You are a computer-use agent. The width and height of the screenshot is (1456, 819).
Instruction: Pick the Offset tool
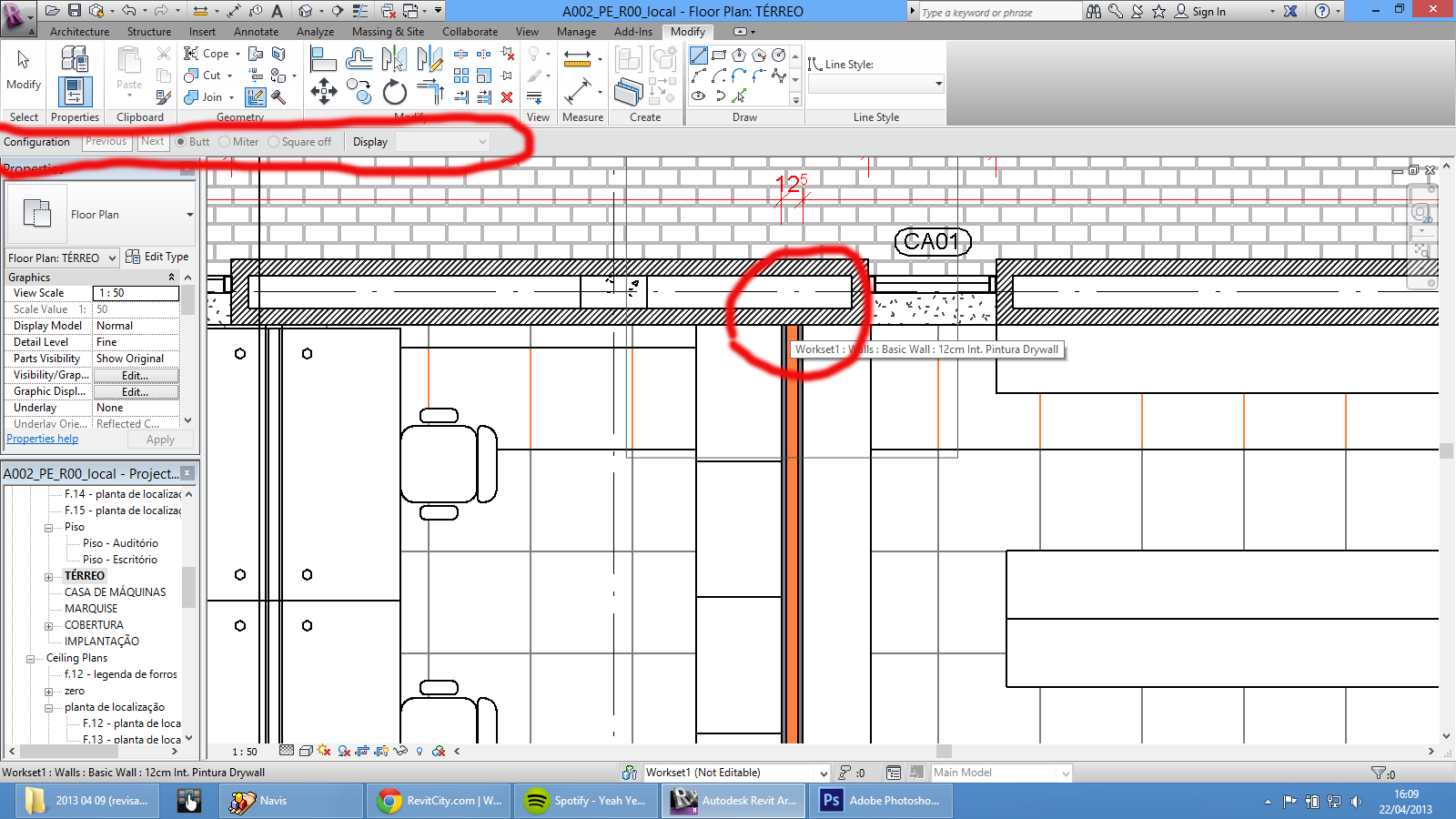pos(359,60)
